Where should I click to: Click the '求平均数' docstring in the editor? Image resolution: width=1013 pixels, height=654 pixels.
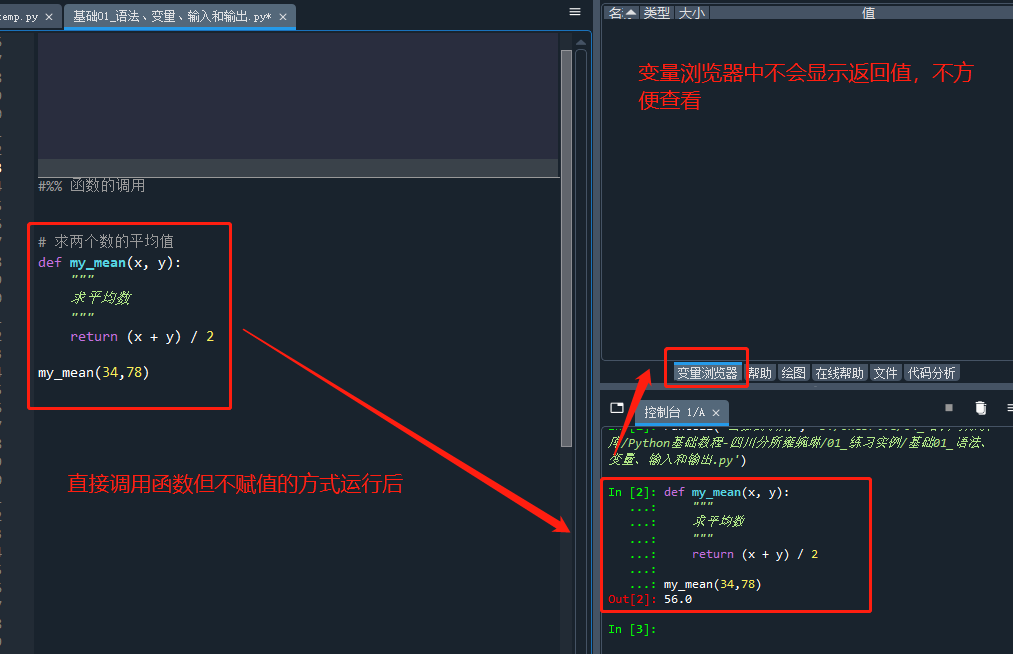pos(101,297)
